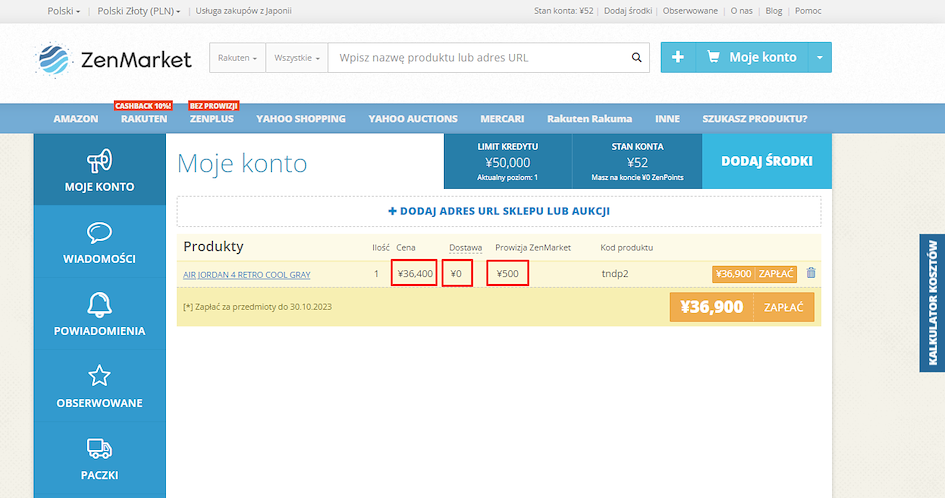Viewport: 945px width, 498px height.
Task: Click the Dostawa column header
Action: 465,248
